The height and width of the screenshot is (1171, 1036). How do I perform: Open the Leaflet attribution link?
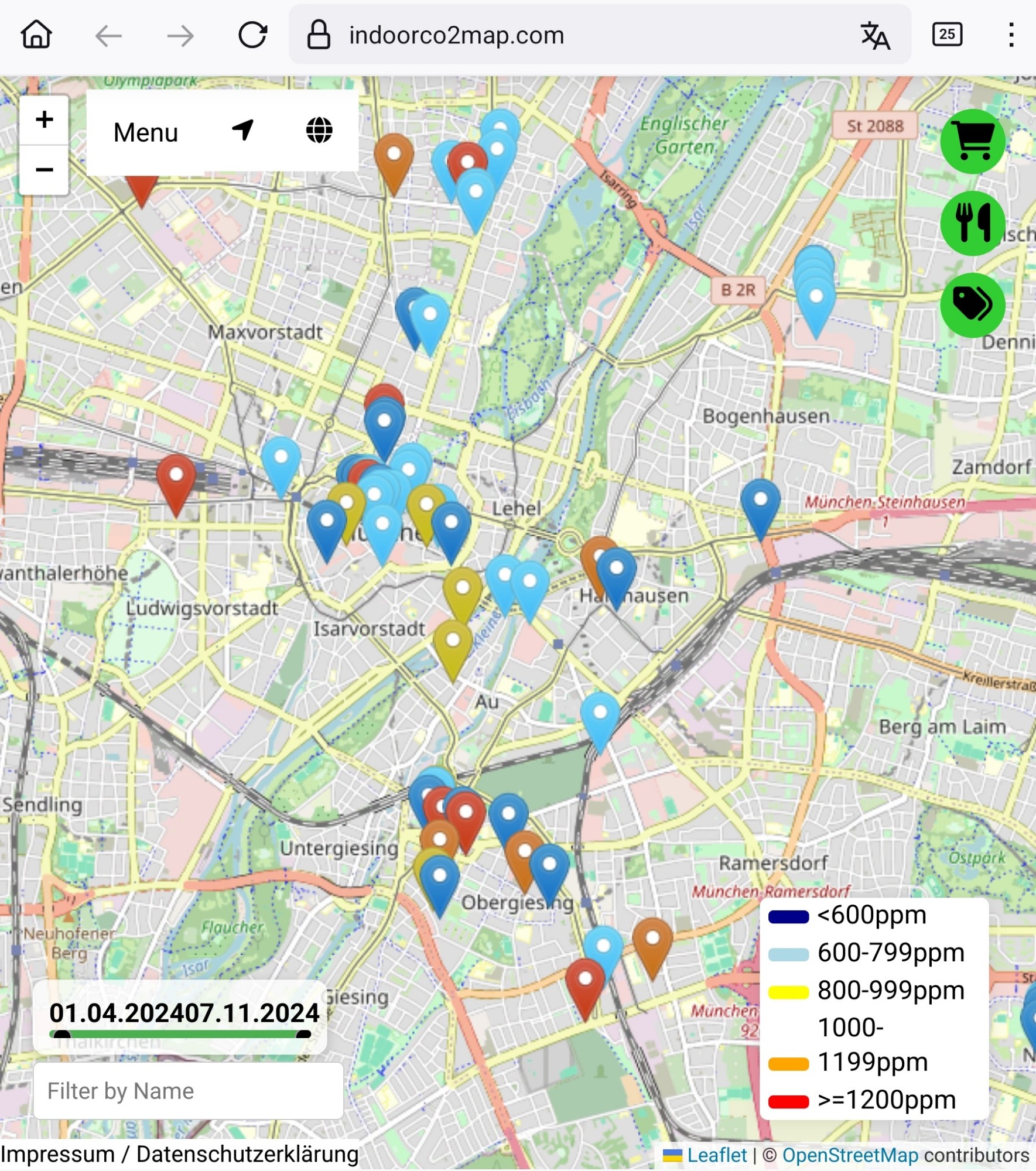[x=717, y=1155]
